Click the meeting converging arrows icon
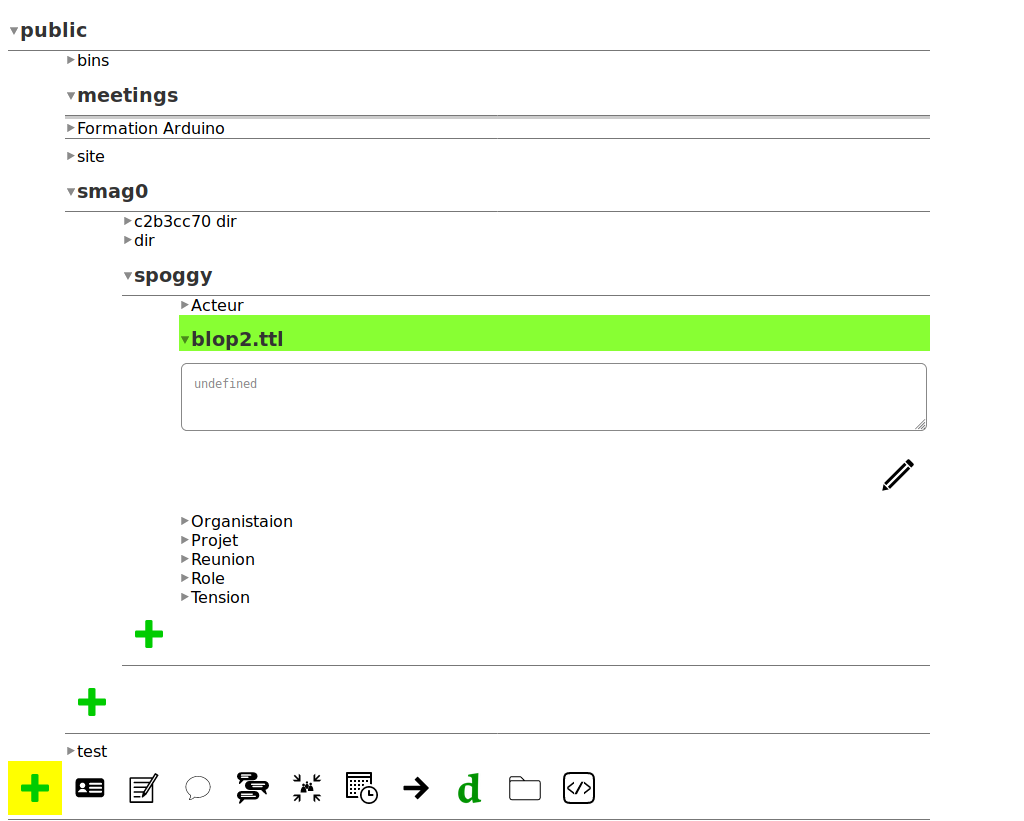 coord(307,788)
